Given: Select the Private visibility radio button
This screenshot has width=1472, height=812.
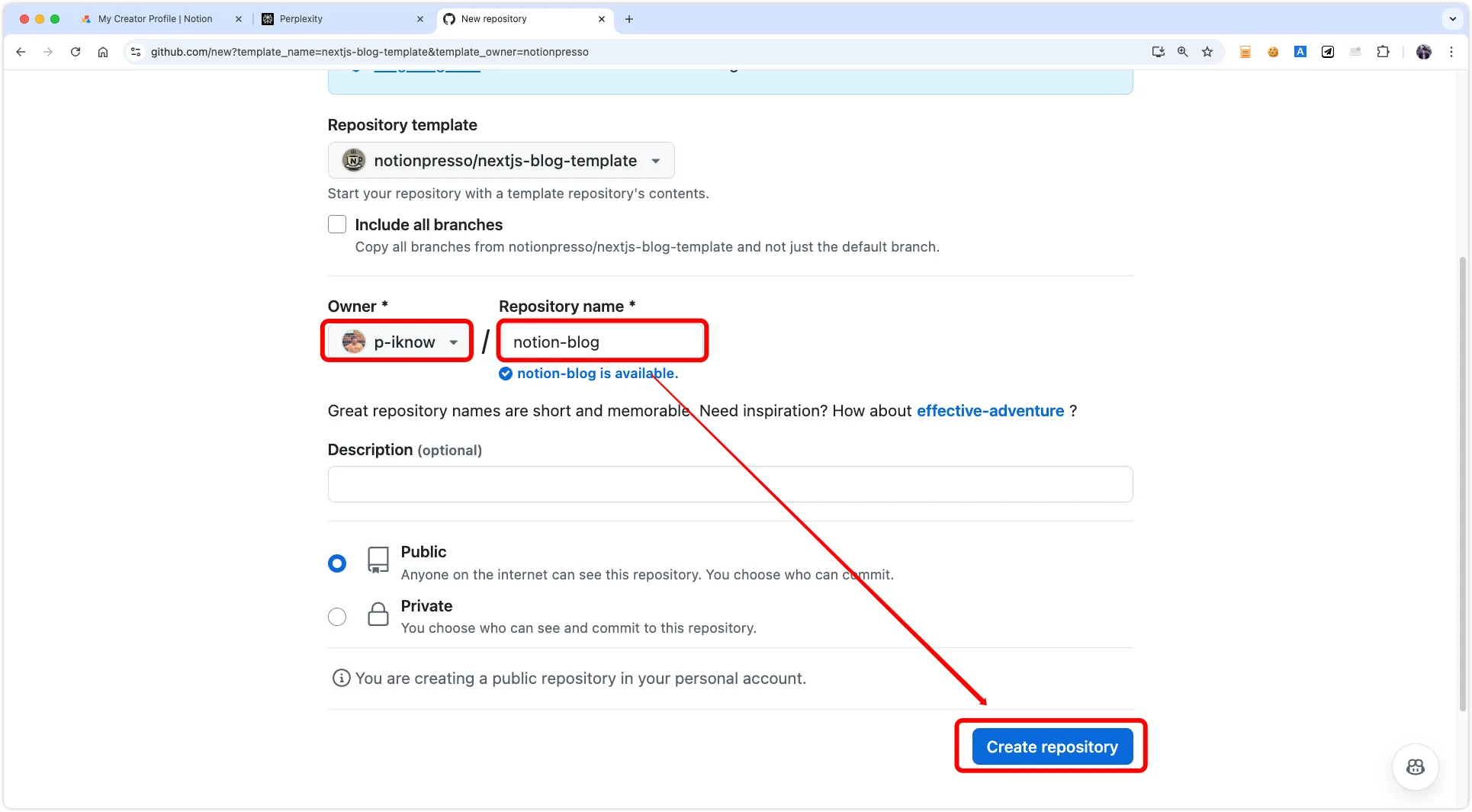Looking at the screenshot, I should point(337,617).
